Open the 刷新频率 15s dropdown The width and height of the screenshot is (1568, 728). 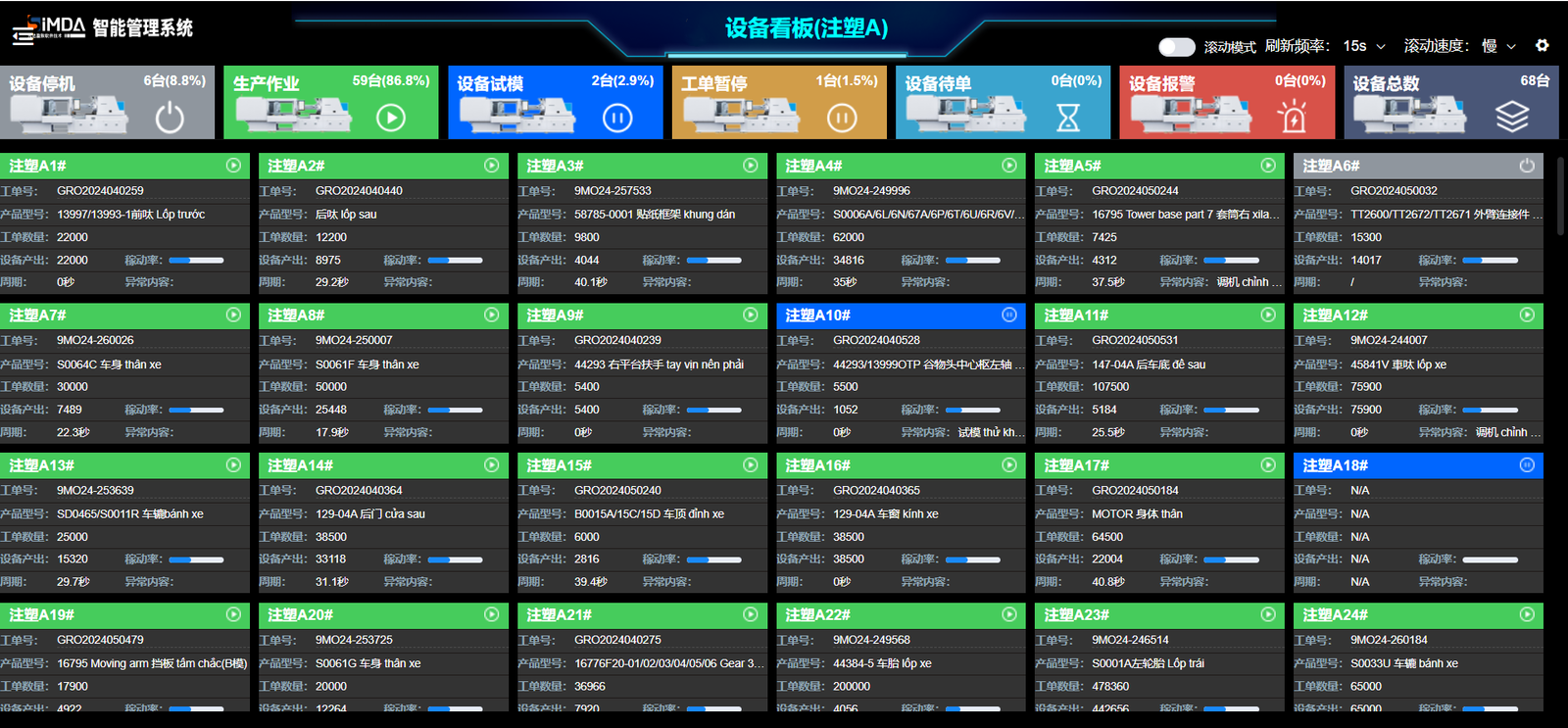1364,46
